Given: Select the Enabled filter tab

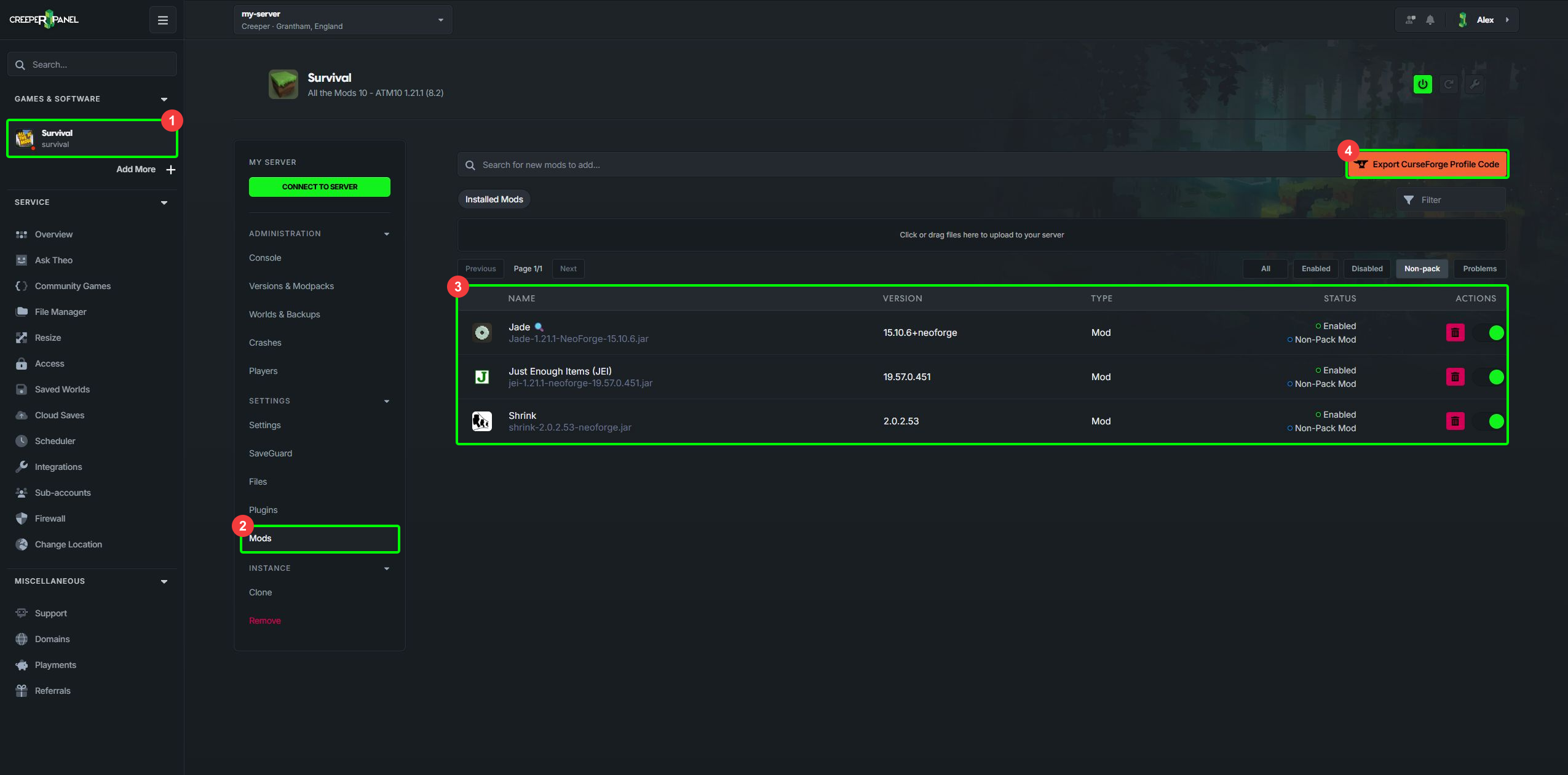Looking at the screenshot, I should tap(1316, 269).
